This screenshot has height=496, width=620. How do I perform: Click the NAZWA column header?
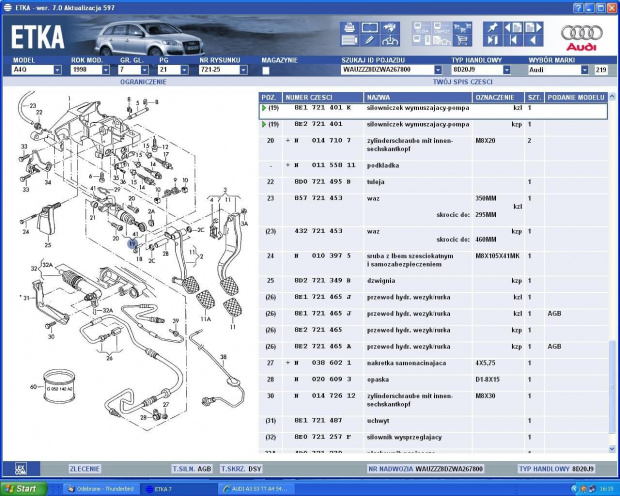pos(418,97)
